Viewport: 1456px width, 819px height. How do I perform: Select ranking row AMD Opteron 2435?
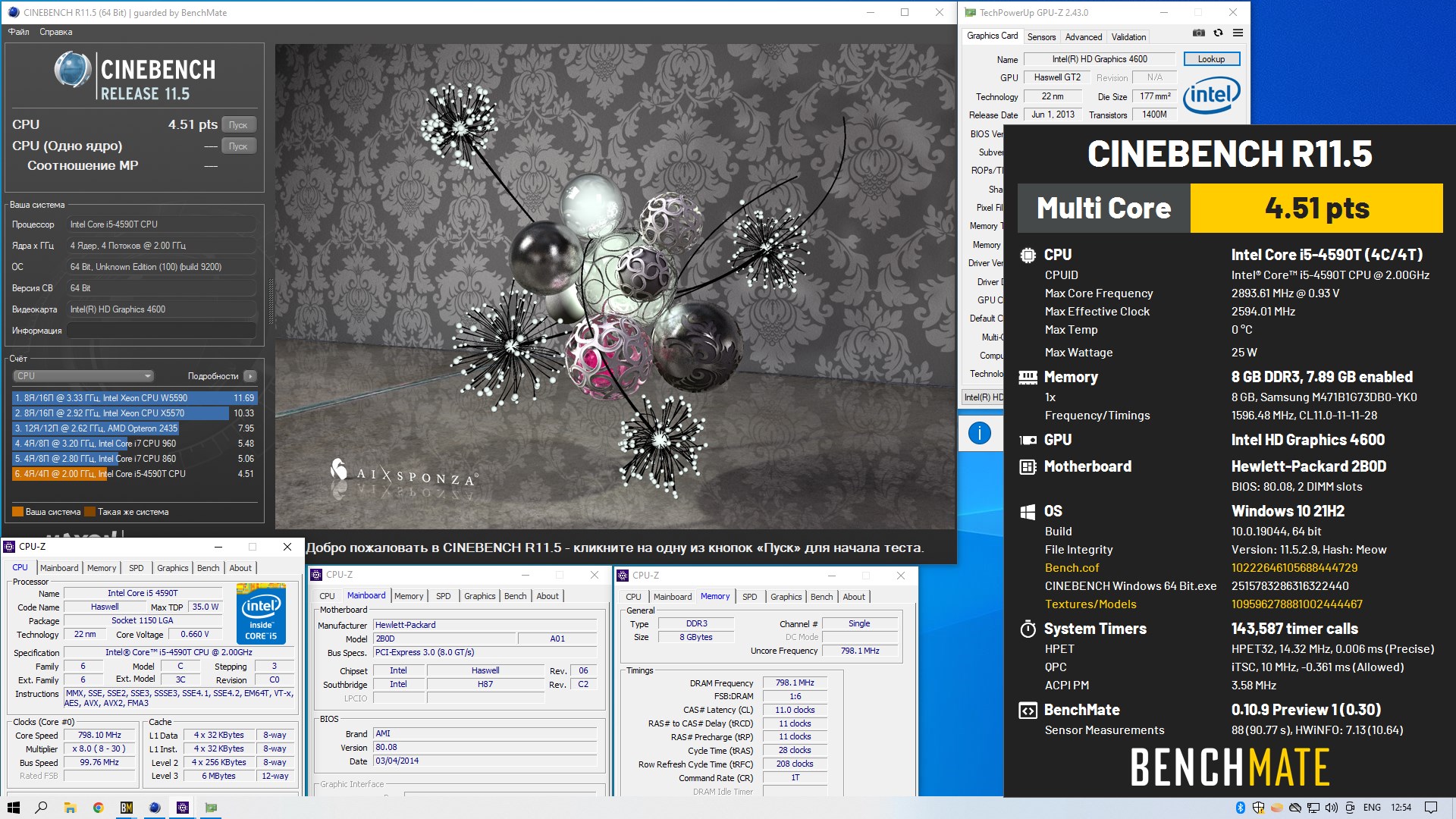135,428
